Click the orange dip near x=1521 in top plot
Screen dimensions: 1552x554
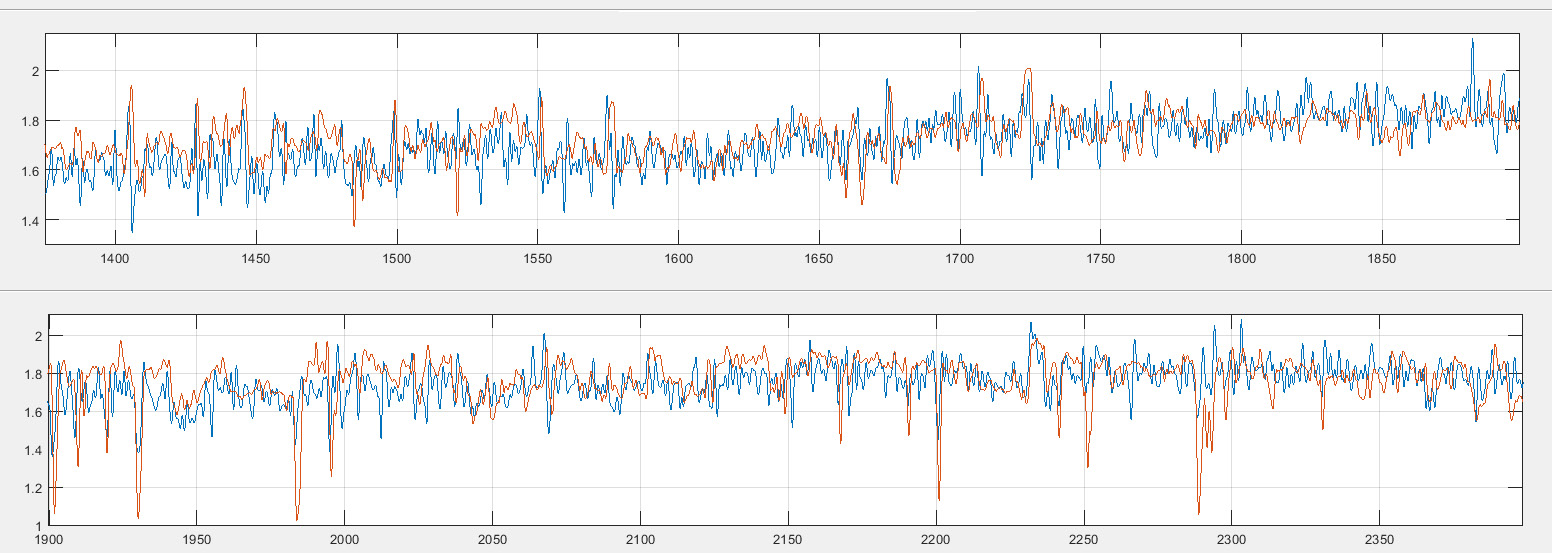click(457, 213)
